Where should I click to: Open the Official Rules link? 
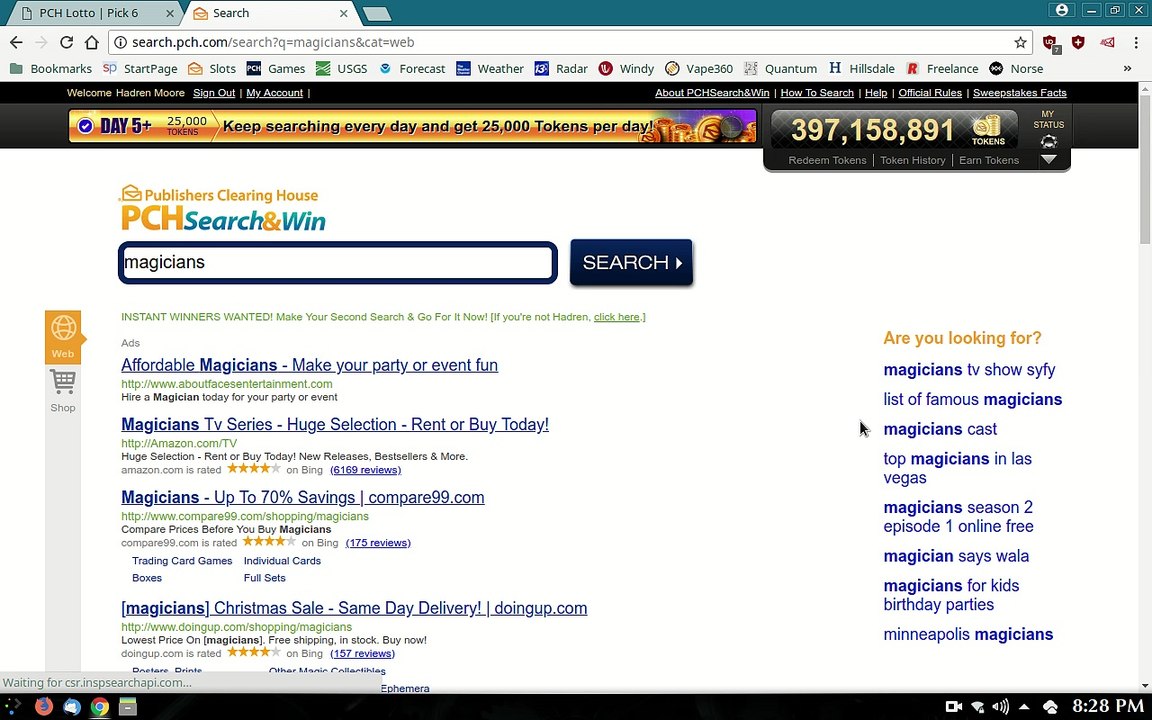coord(929,93)
